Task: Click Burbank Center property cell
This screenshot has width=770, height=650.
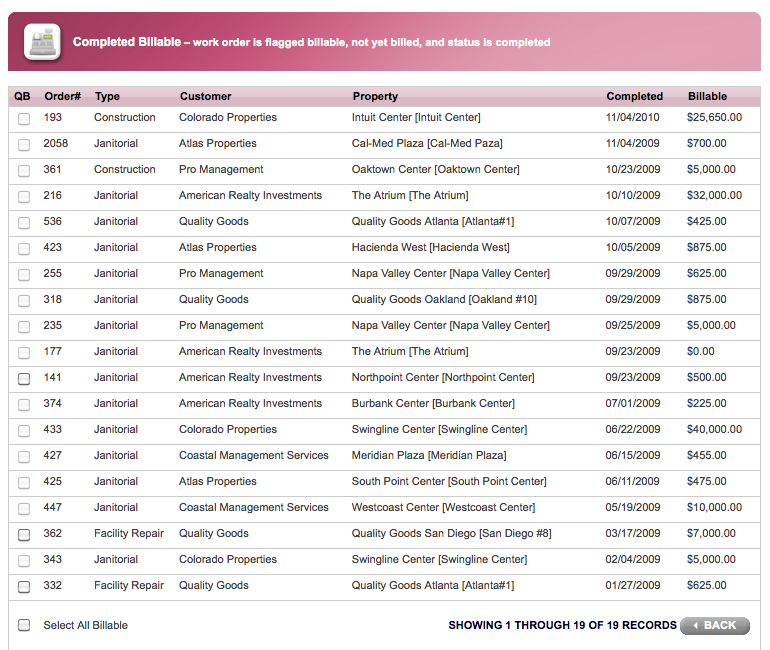Action: pyautogui.click(x=433, y=404)
